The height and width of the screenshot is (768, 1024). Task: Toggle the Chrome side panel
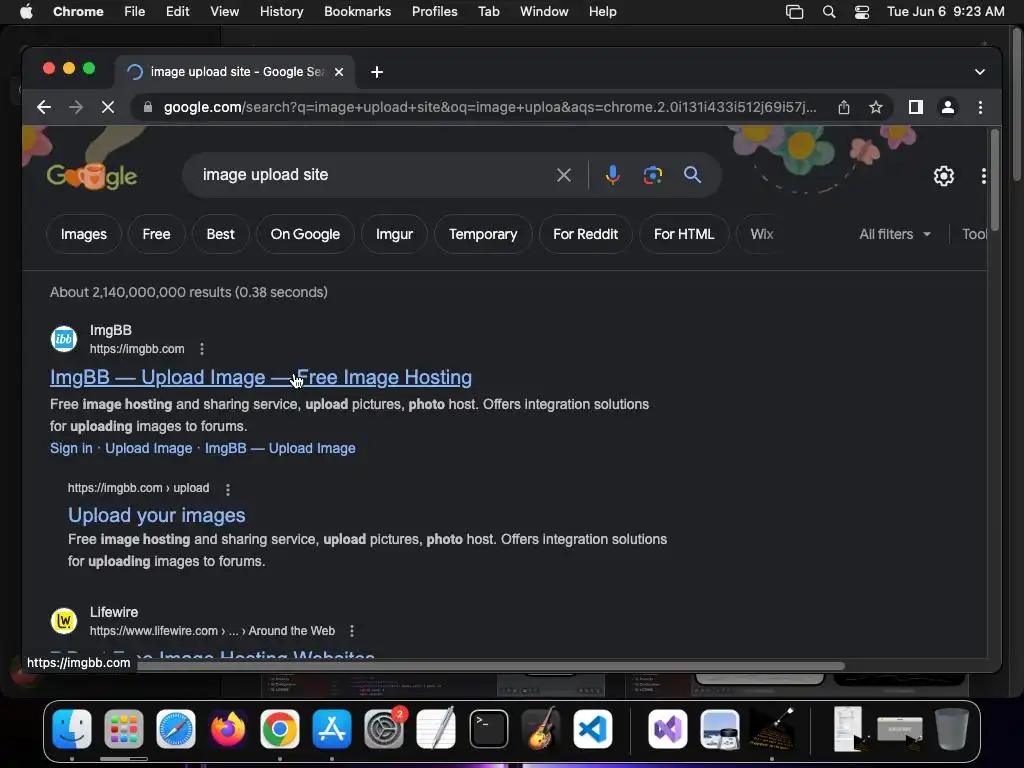pos(916,107)
